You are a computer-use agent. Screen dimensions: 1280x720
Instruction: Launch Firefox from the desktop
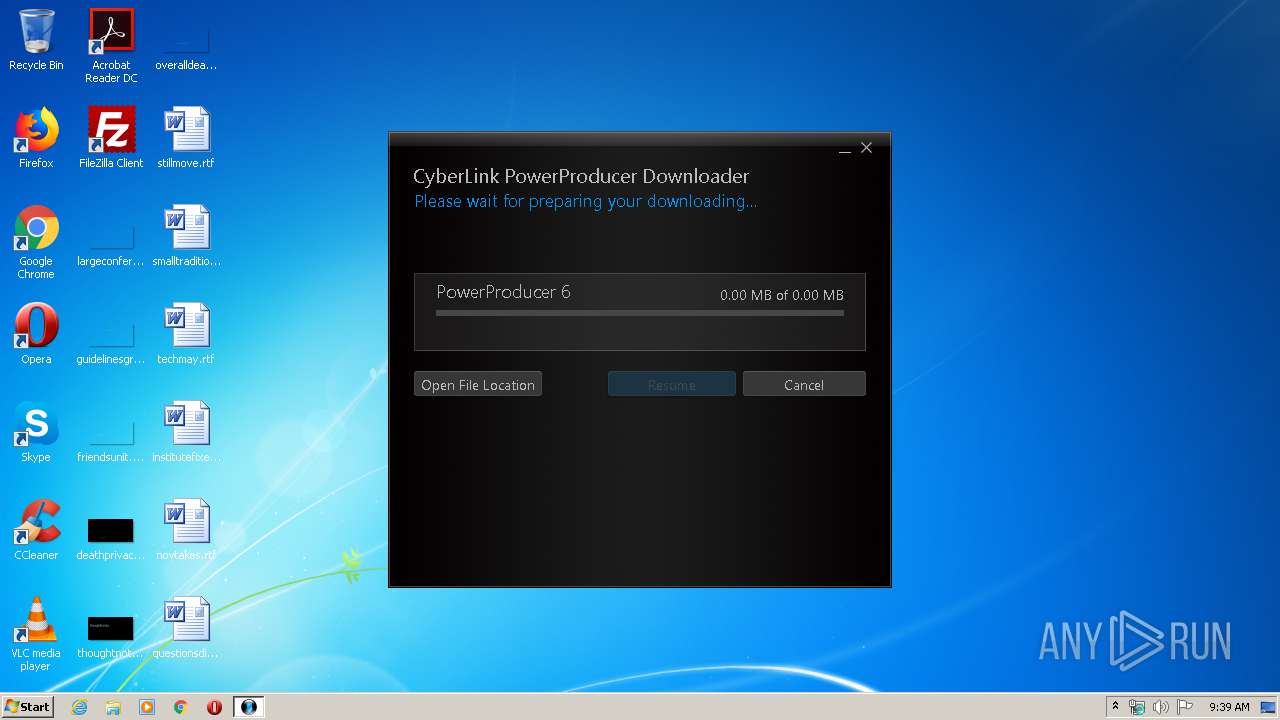tap(36, 138)
